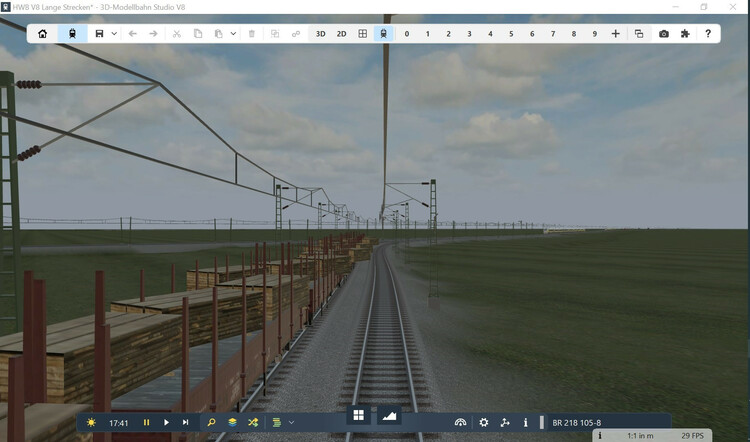
Task: Open the screenshot camera tool
Action: point(664,33)
